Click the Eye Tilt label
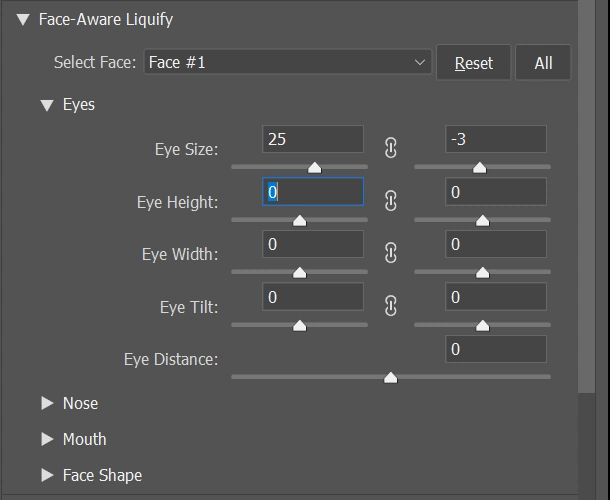Viewport: 610px width, 500px height. [189, 307]
